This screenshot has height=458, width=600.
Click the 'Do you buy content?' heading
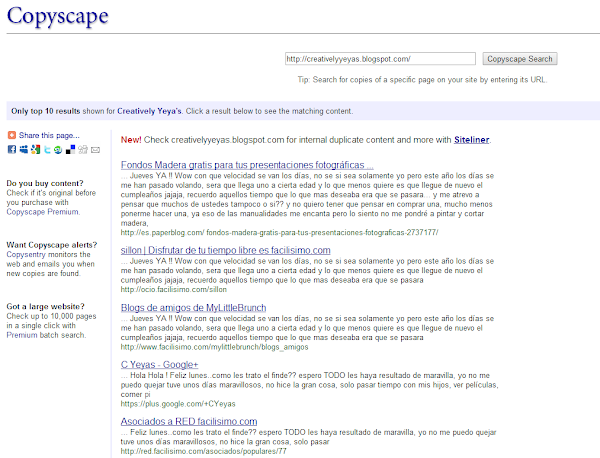[x=45, y=183]
